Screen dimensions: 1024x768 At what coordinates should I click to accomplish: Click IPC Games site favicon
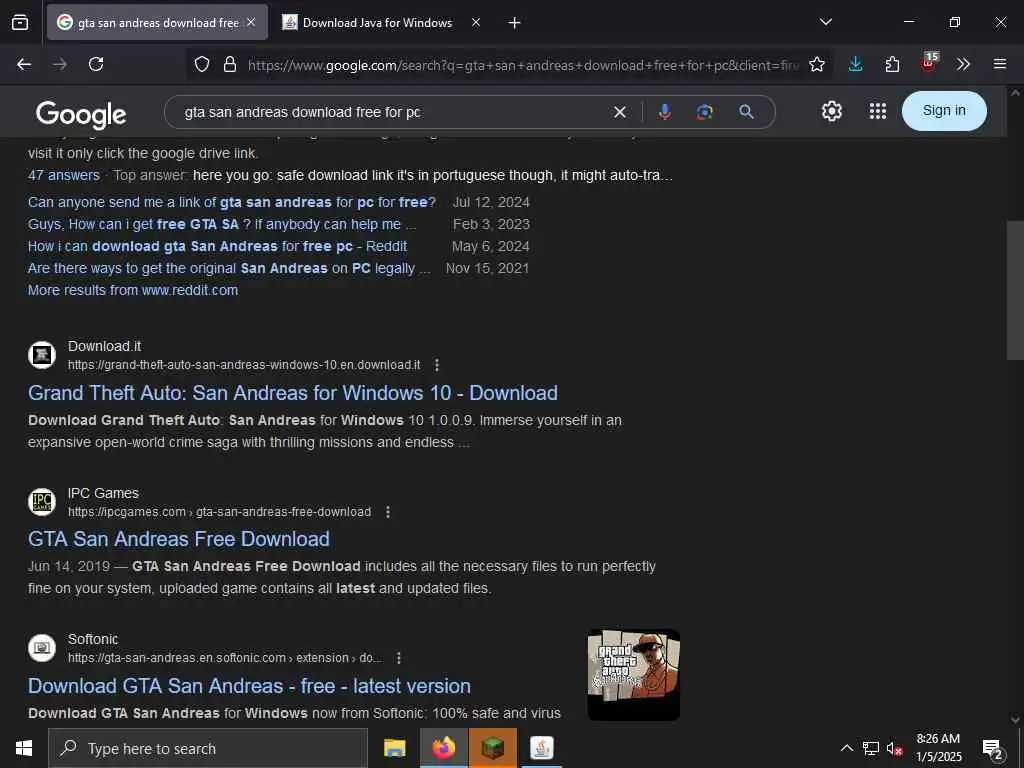coord(42,502)
